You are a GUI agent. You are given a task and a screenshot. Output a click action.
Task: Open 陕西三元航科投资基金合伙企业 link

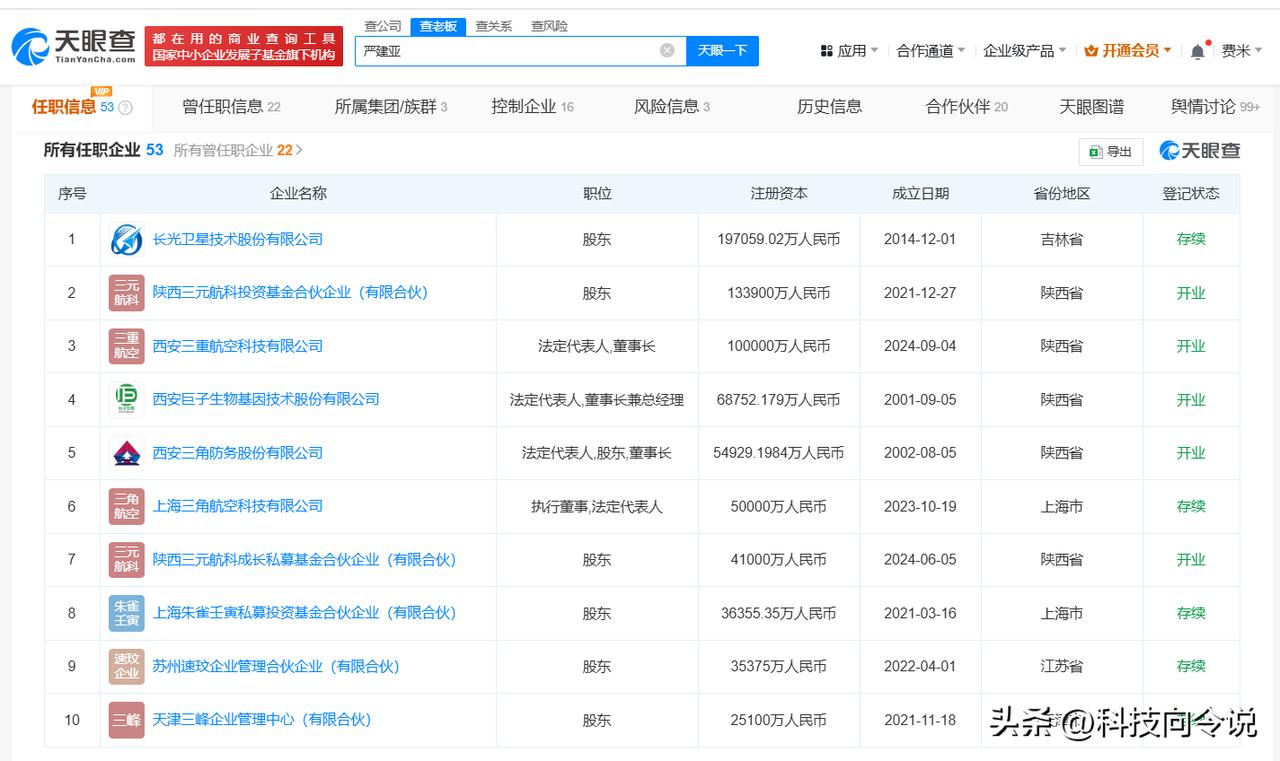(x=290, y=293)
